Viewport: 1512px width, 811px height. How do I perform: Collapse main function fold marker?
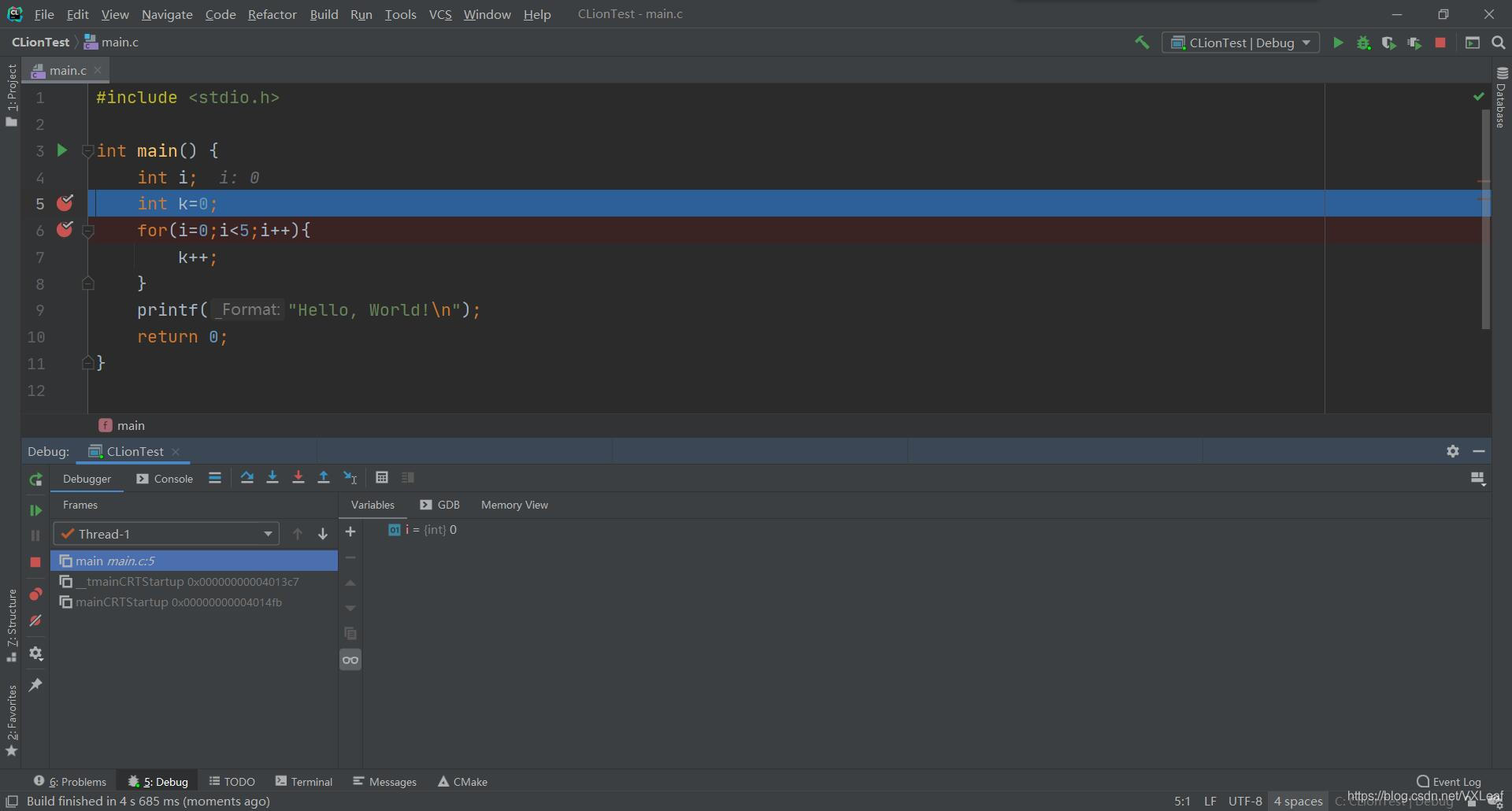(88, 150)
